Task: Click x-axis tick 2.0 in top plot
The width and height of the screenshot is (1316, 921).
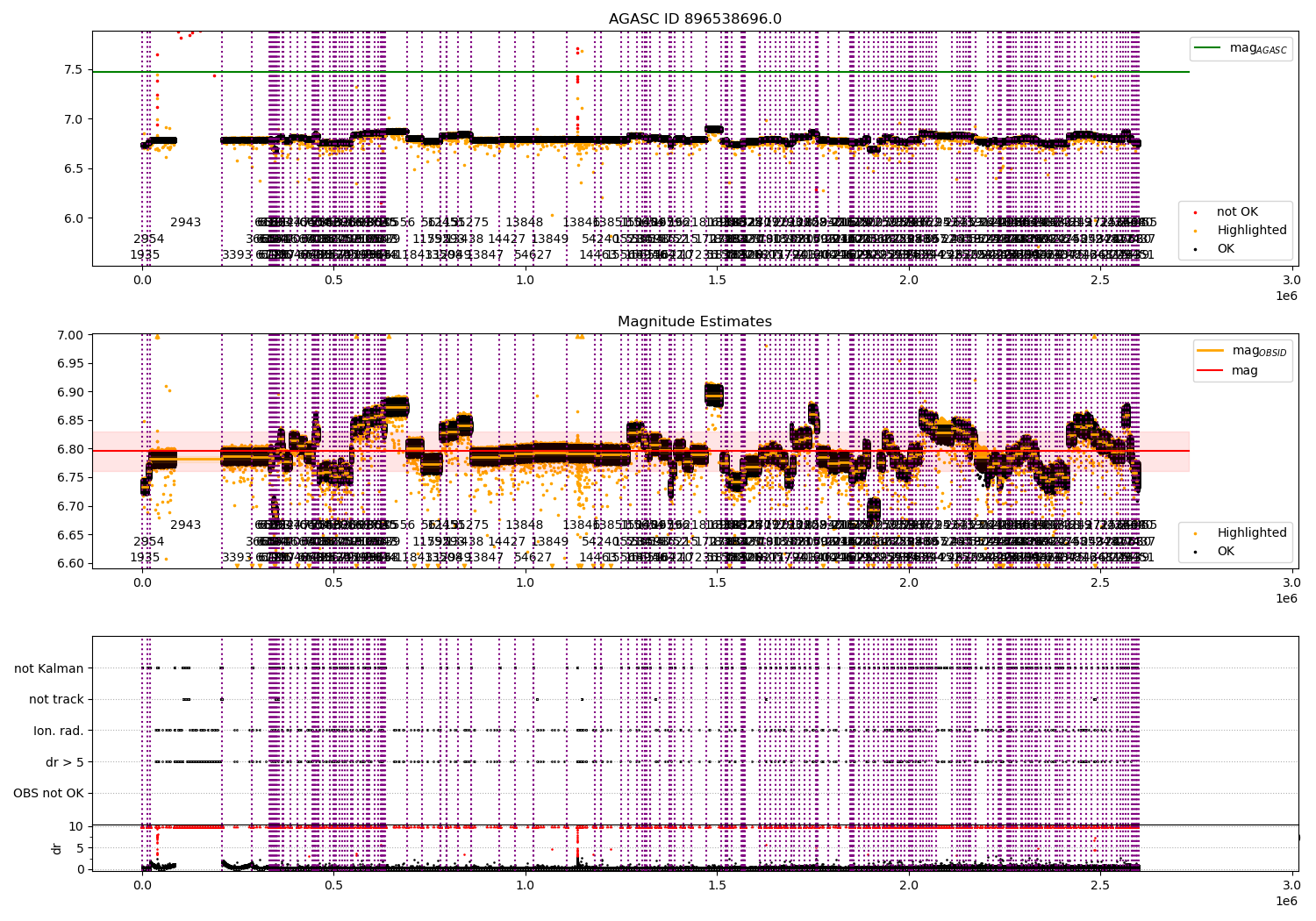Action: [909, 281]
